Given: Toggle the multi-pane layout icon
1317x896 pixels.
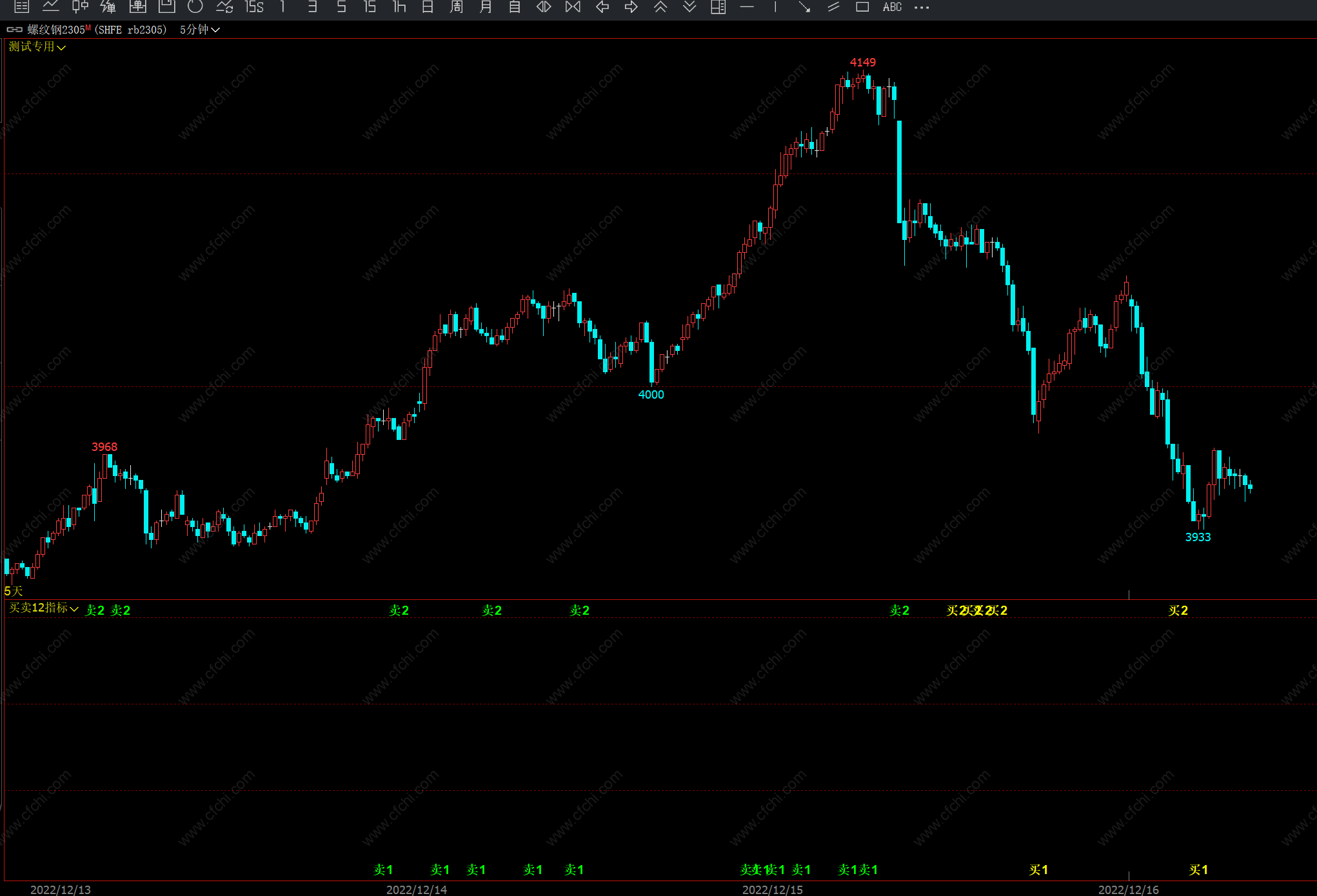Looking at the screenshot, I should [x=718, y=6].
